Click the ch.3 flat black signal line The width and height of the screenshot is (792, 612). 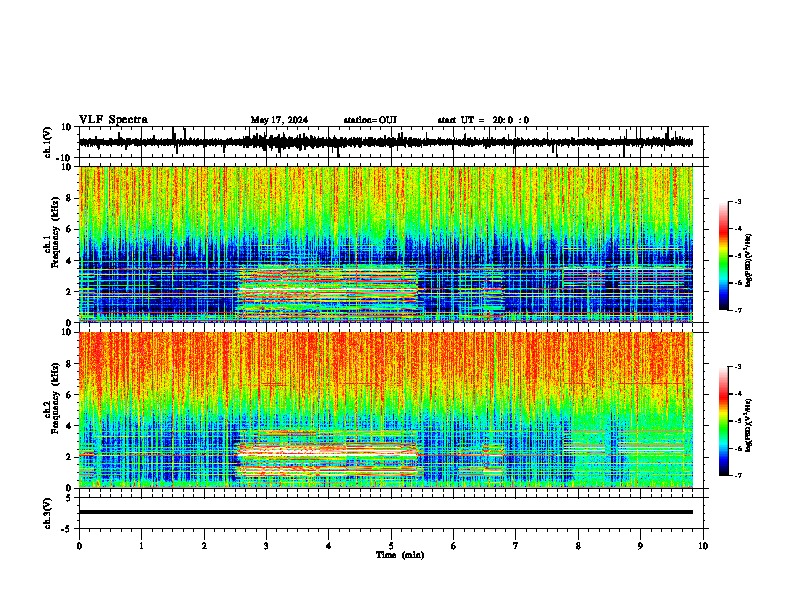[386, 512]
